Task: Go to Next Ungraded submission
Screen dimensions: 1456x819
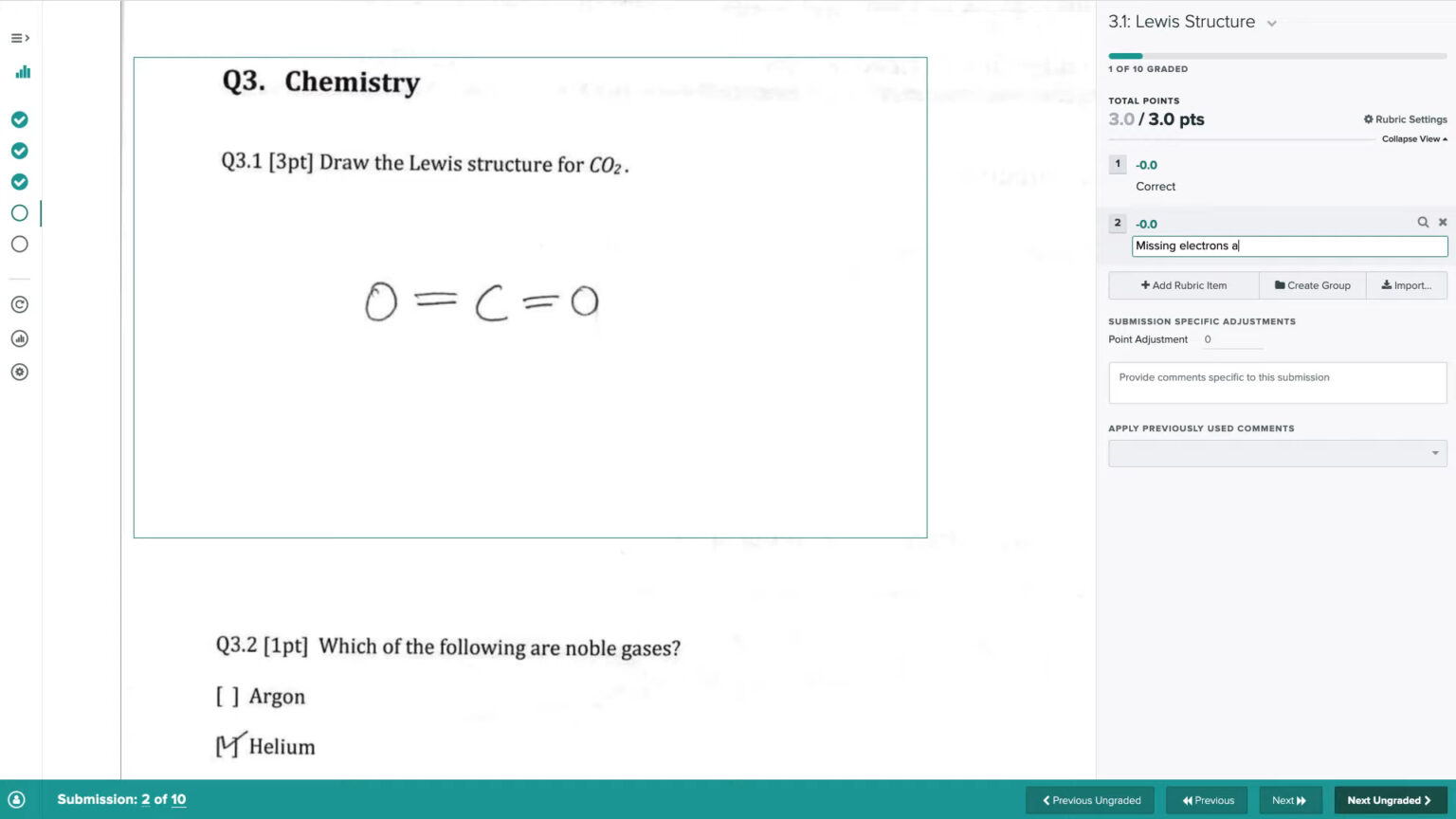Action: coord(1389,800)
